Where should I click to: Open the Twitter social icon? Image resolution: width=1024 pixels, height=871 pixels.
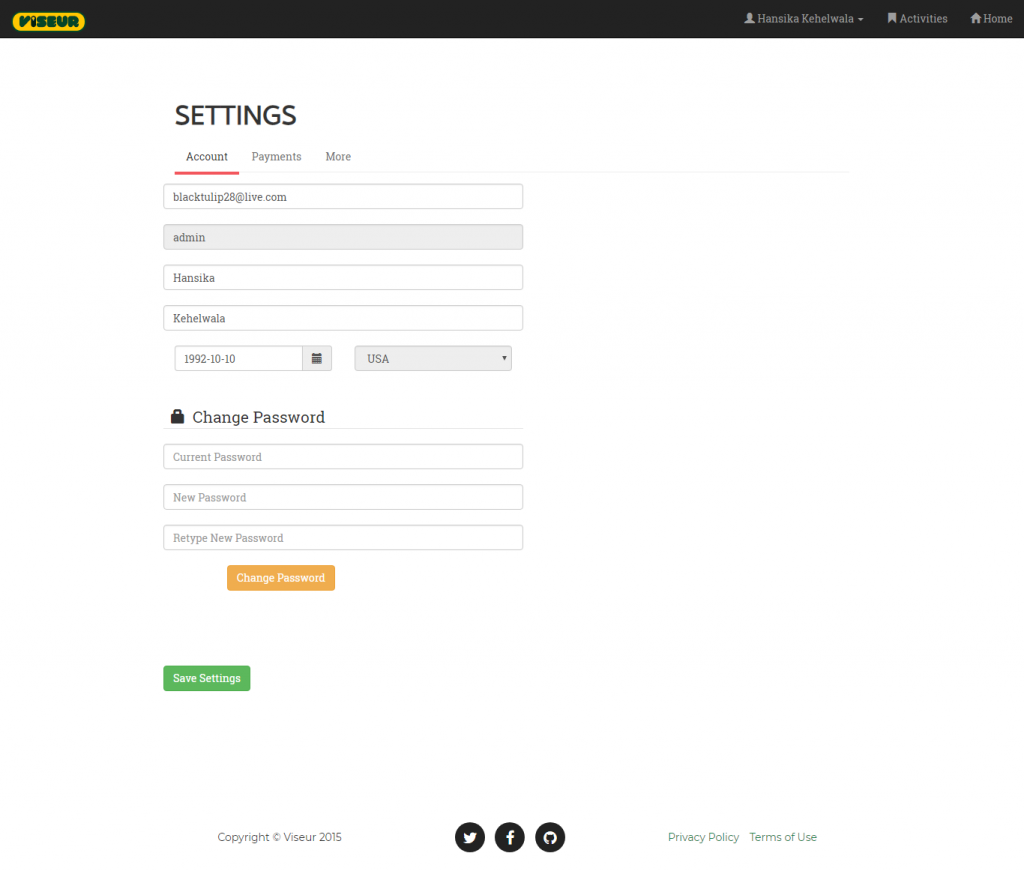(x=470, y=837)
